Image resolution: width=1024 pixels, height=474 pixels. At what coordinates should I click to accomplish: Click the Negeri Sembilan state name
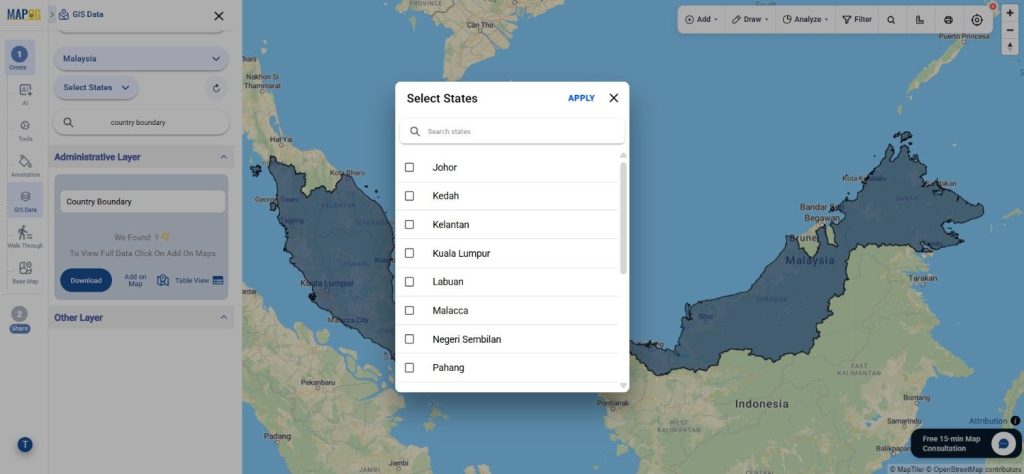(x=466, y=339)
